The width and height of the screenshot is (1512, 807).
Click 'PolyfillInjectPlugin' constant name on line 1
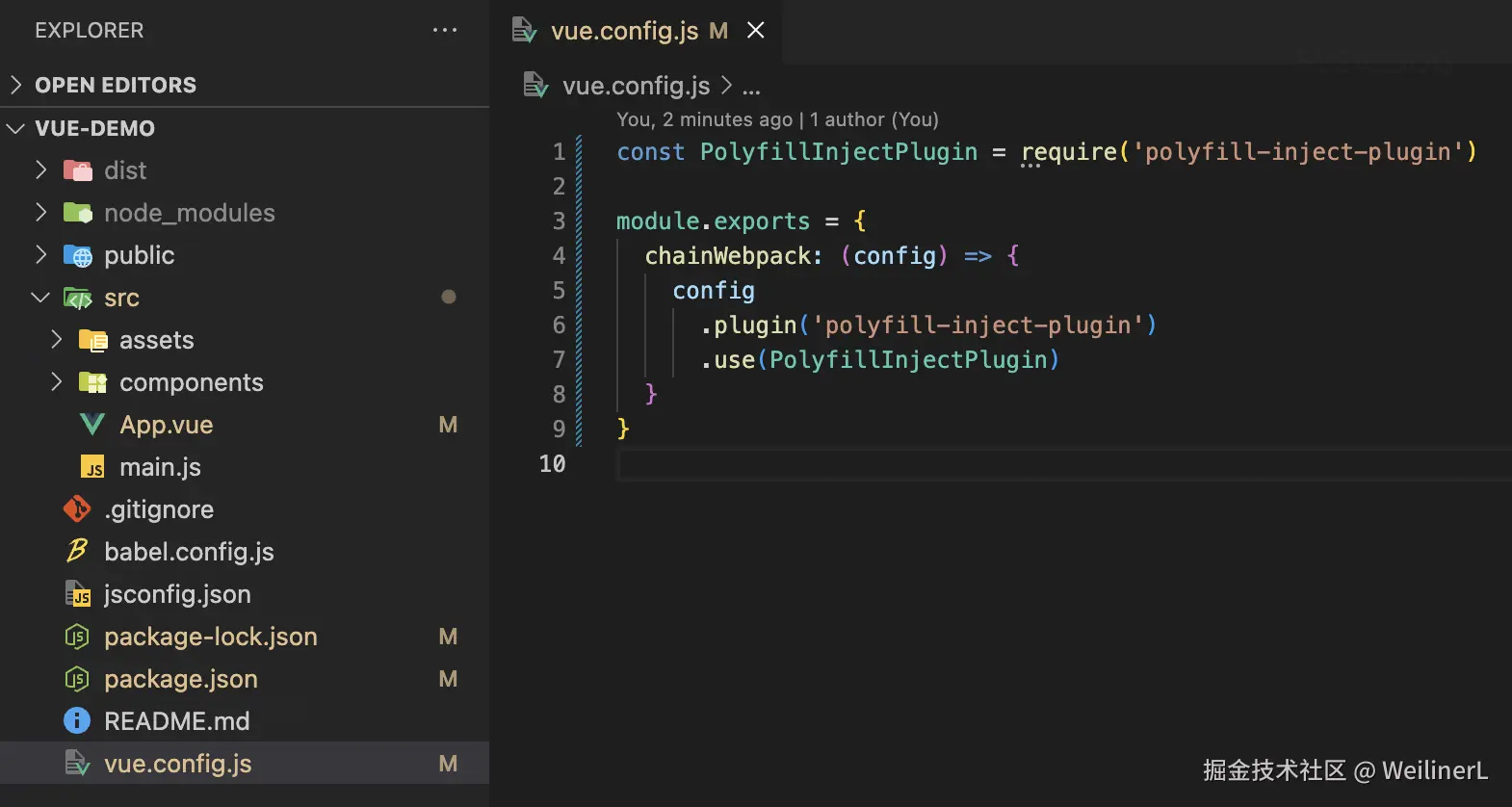839,152
